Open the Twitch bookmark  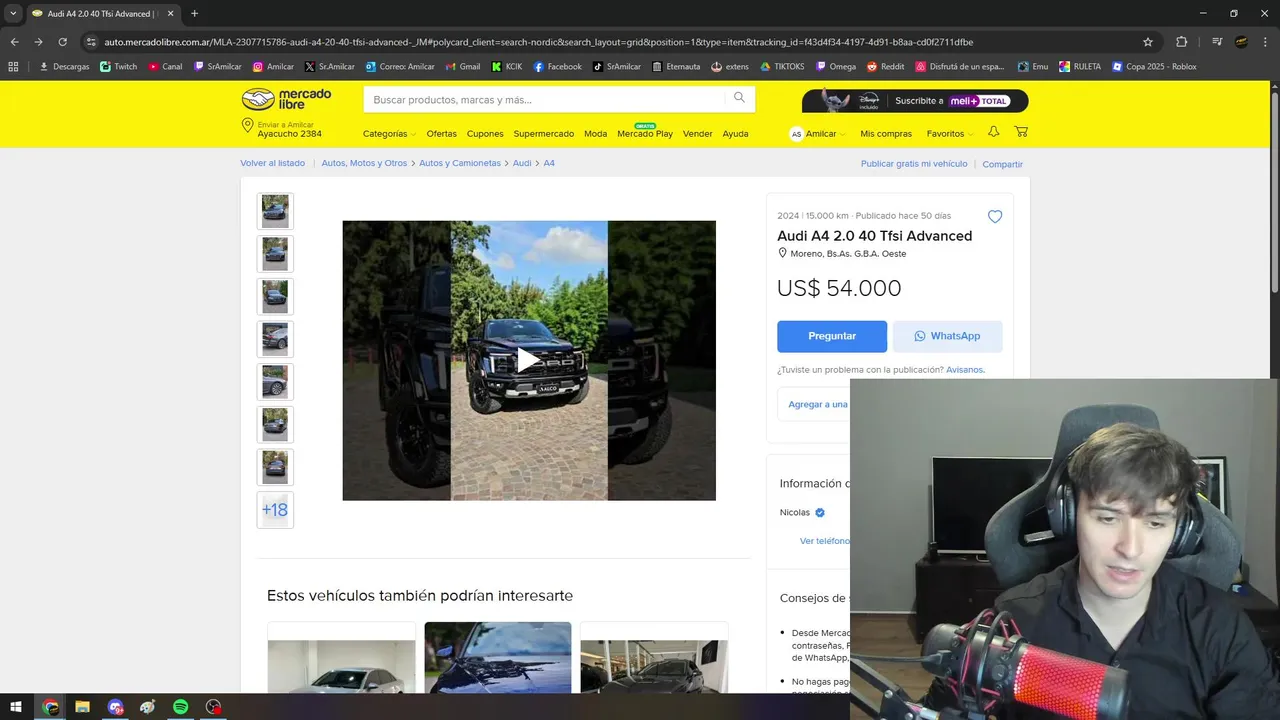coord(119,67)
